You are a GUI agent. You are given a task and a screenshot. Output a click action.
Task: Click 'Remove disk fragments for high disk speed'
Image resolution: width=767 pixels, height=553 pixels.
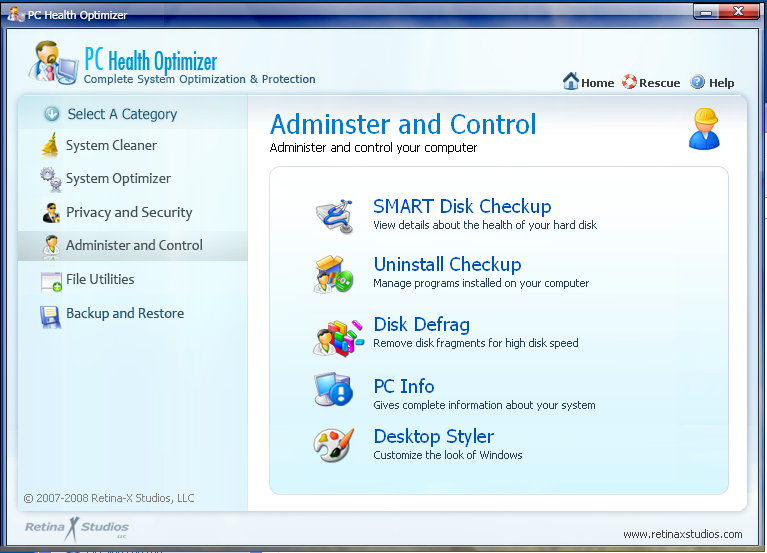click(476, 343)
